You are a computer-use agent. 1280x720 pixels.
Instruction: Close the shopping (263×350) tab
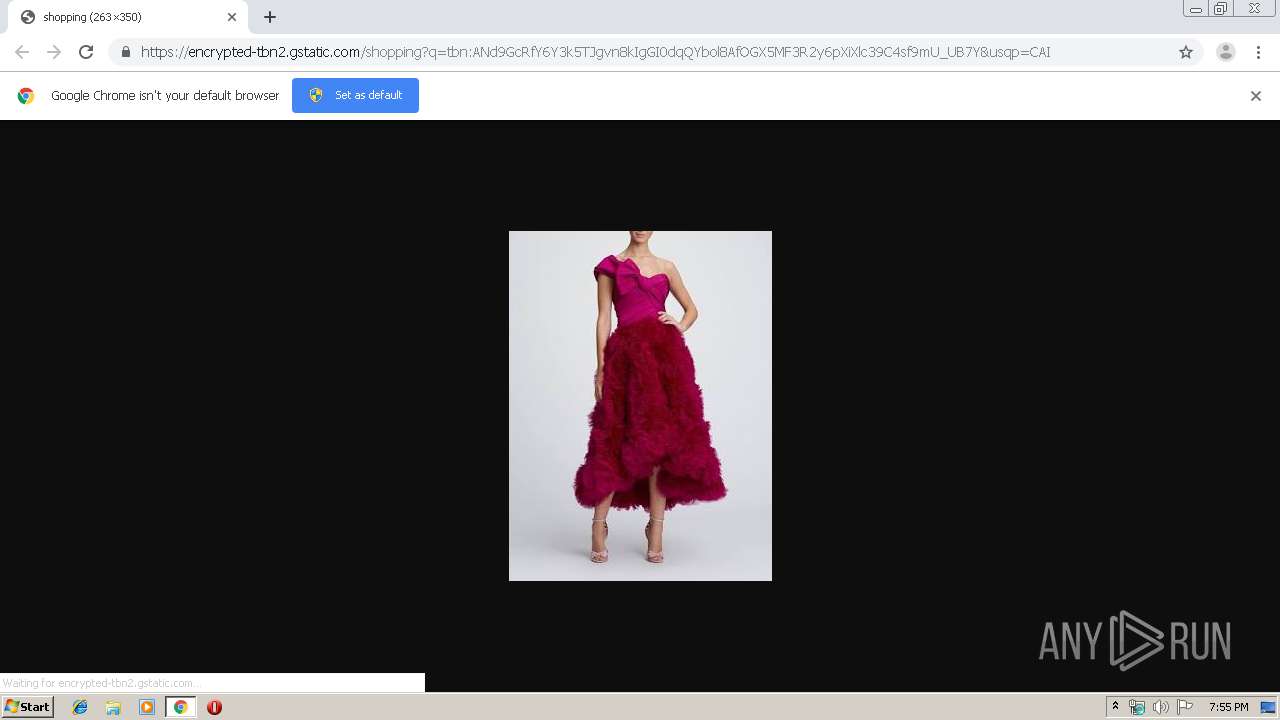[x=232, y=17]
